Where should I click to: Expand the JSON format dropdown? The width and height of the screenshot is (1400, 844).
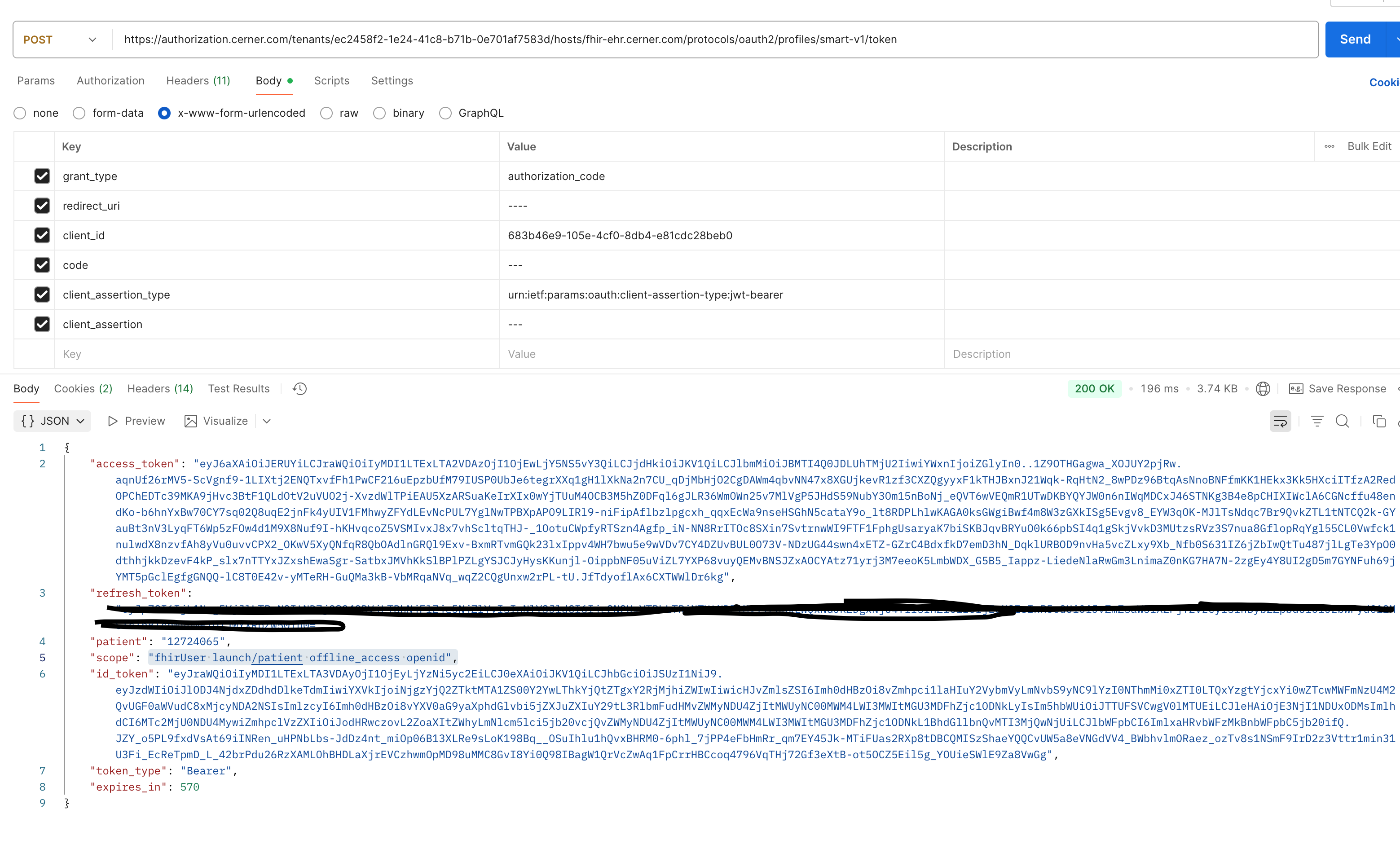(x=52, y=421)
